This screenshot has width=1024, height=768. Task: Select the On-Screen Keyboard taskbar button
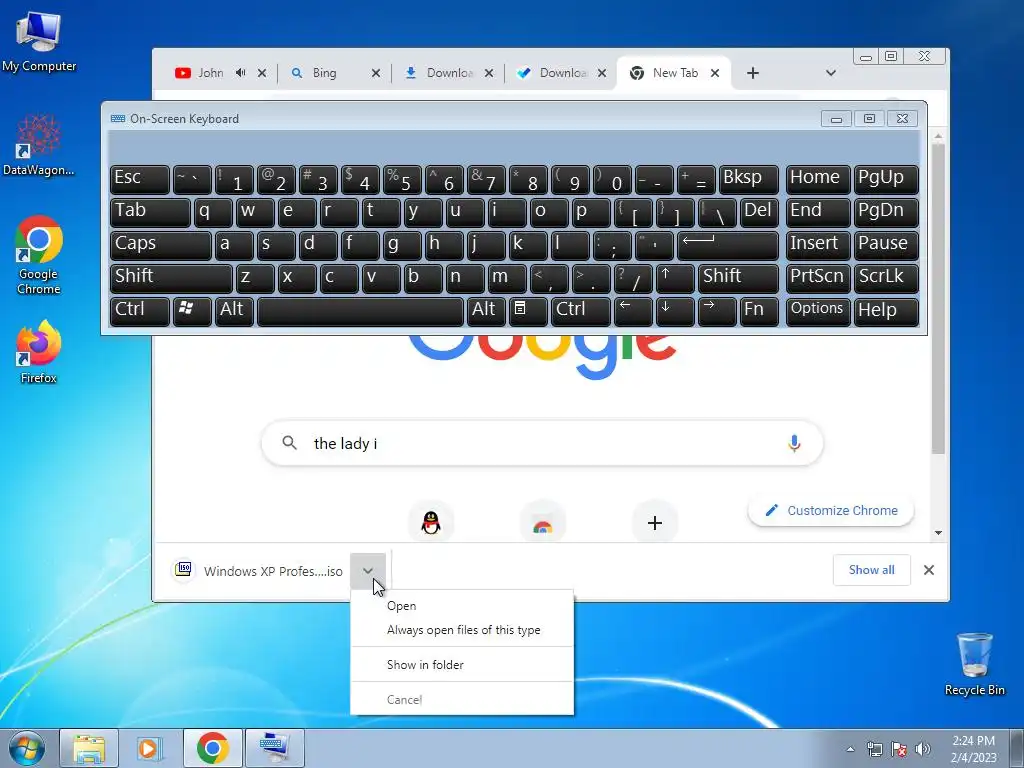pyautogui.click(x=274, y=748)
